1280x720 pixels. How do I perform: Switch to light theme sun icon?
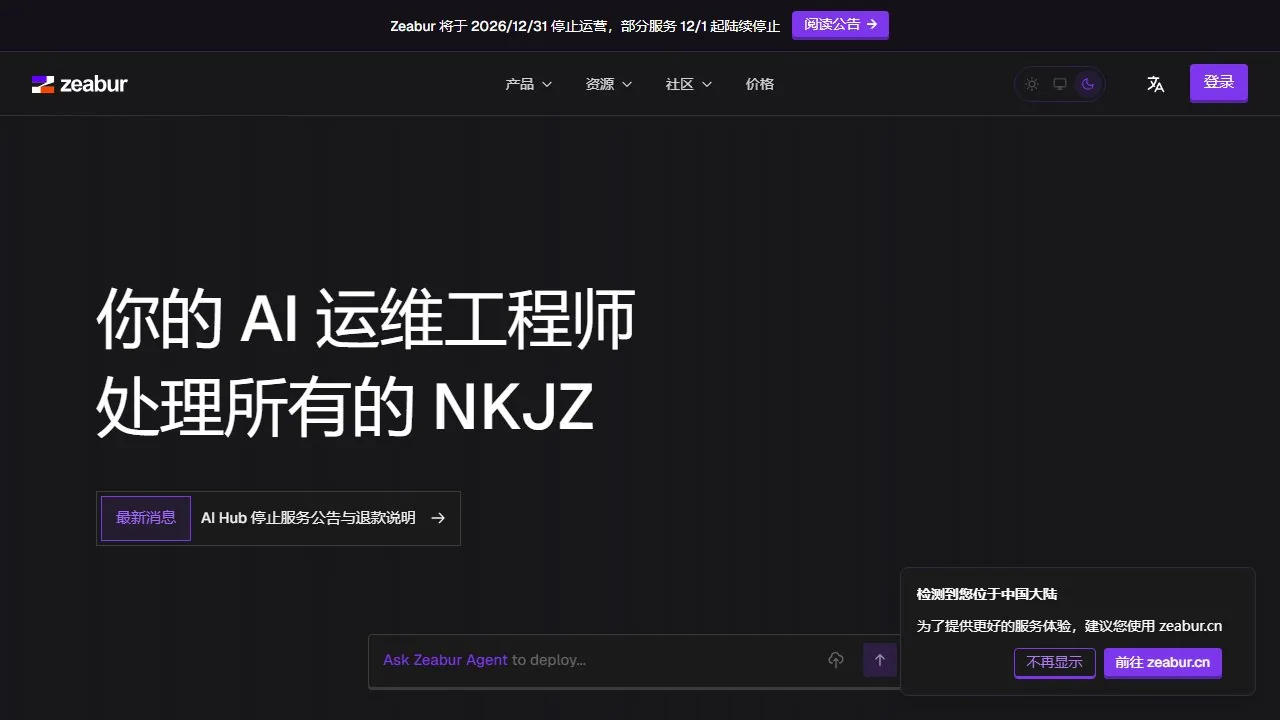click(x=1032, y=84)
